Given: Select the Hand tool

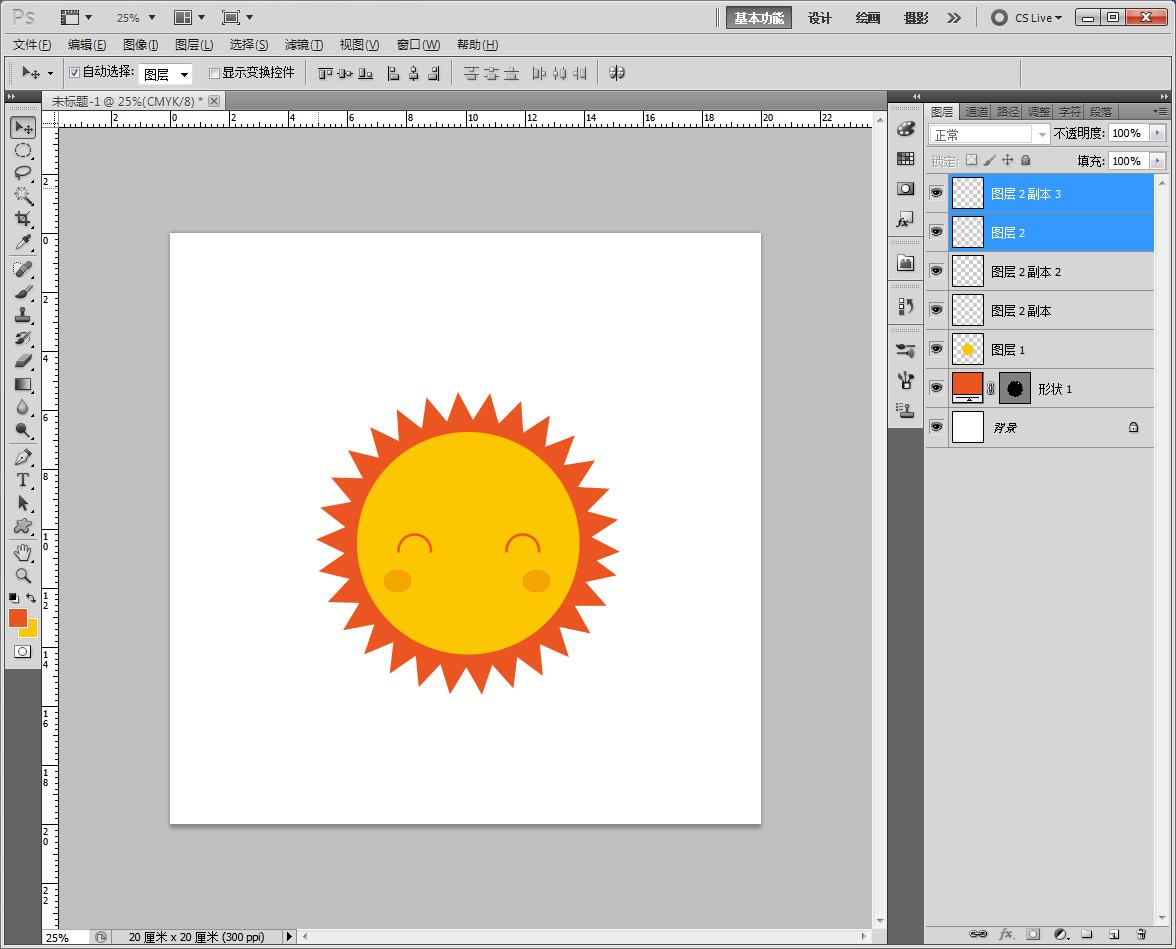Looking at the screenshot, I should [x=23, y=553].
